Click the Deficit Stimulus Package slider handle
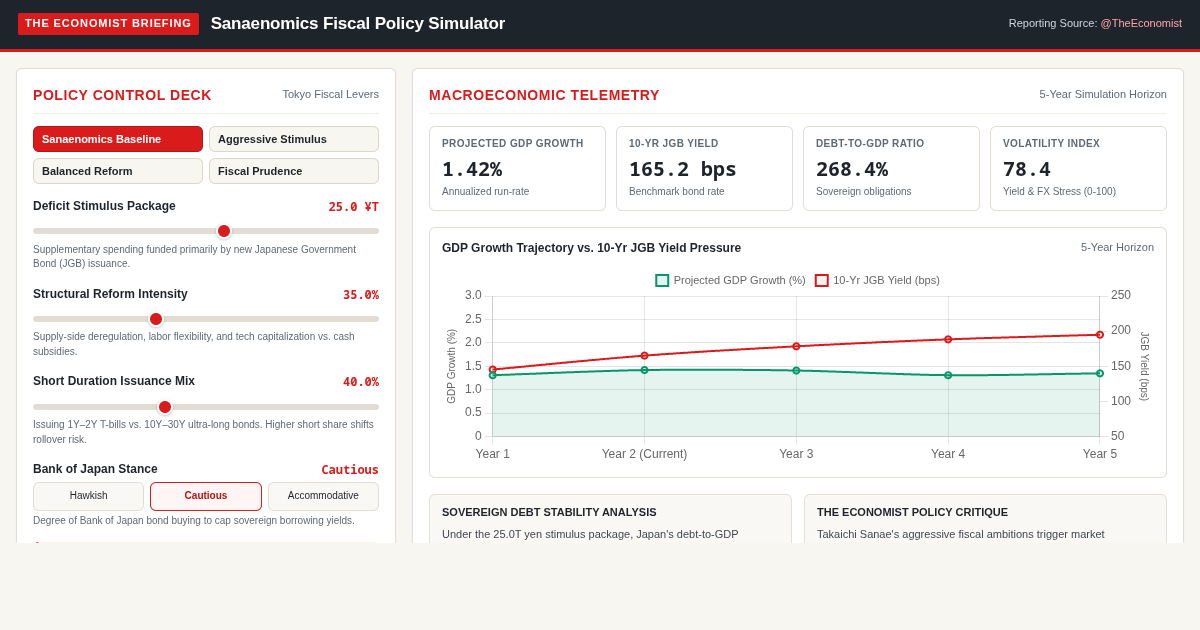1200x630 pixels. 224,231
